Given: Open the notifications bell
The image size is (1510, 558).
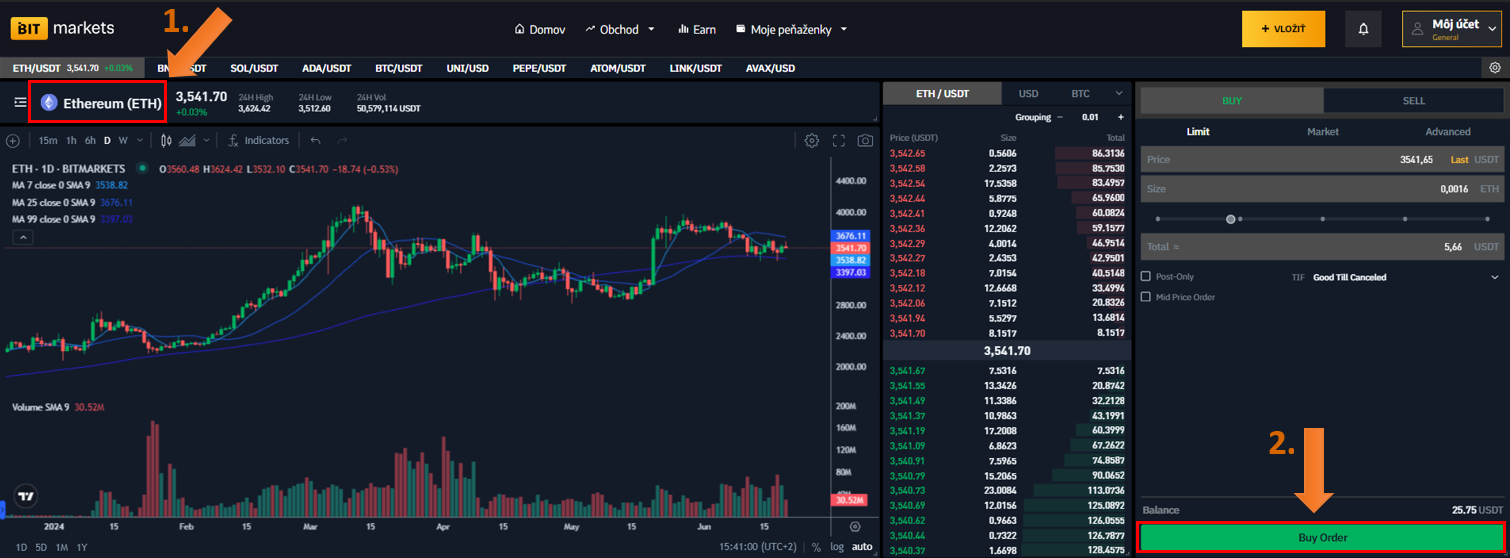Looking at the screenshot, I should [x=1363, y=29].
